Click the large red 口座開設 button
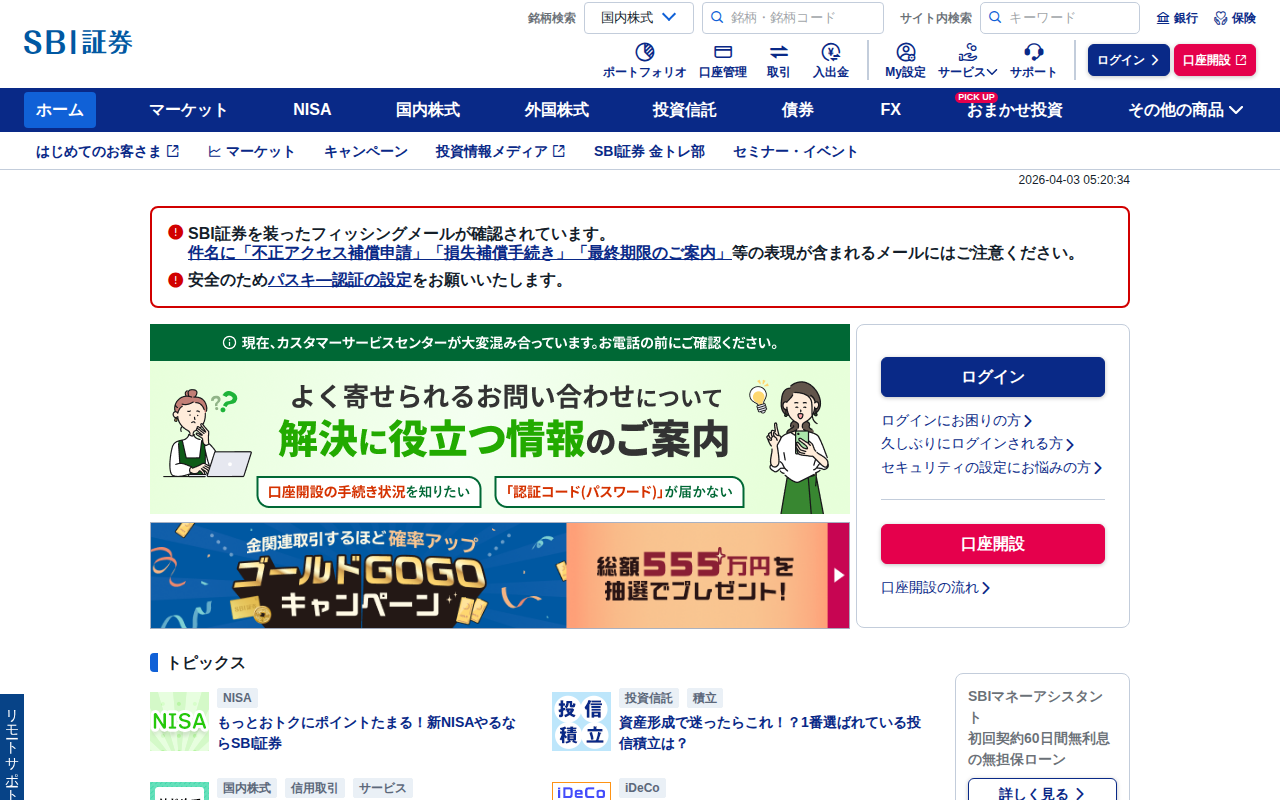The width and height of the screenshot is (1280, 800). pyautogui.click(x=993, y=544)
